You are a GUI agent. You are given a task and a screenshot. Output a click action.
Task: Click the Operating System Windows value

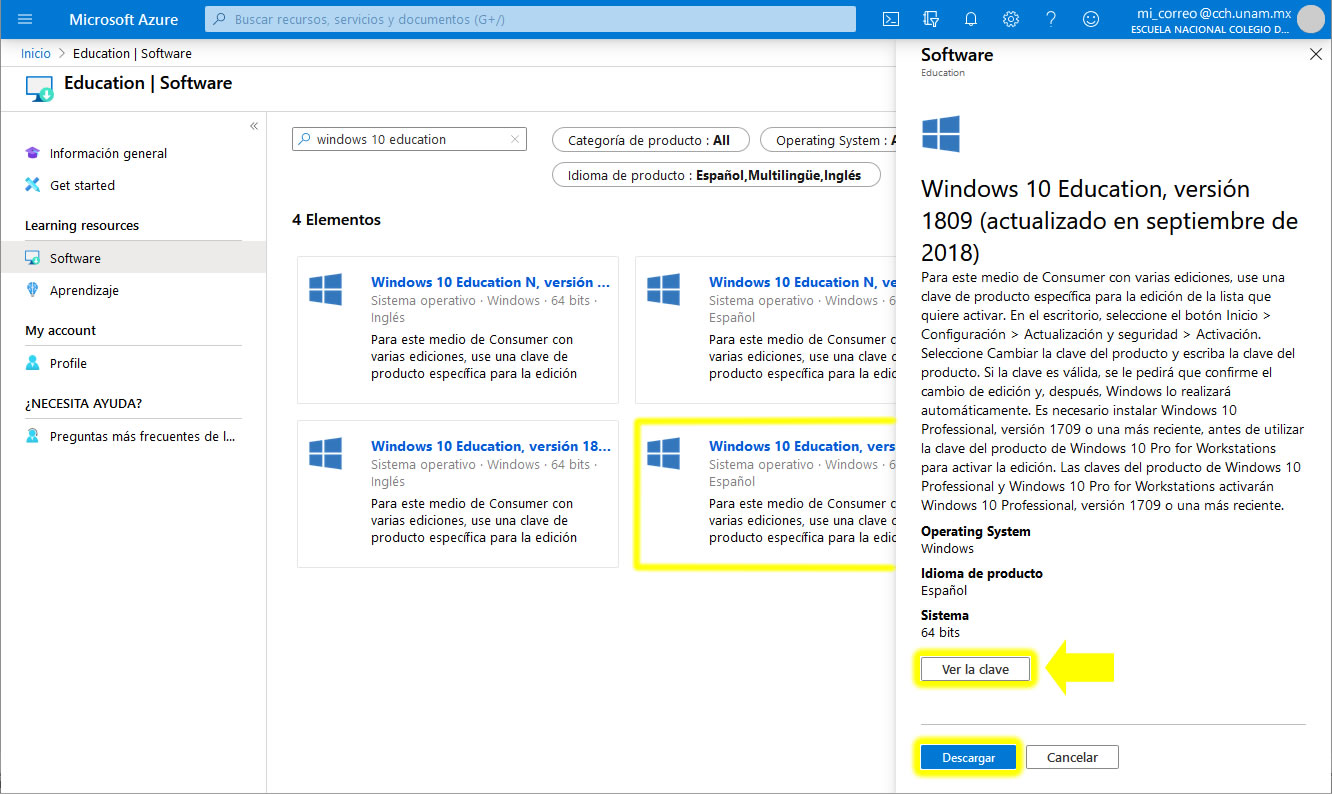(x=947, y=548)
